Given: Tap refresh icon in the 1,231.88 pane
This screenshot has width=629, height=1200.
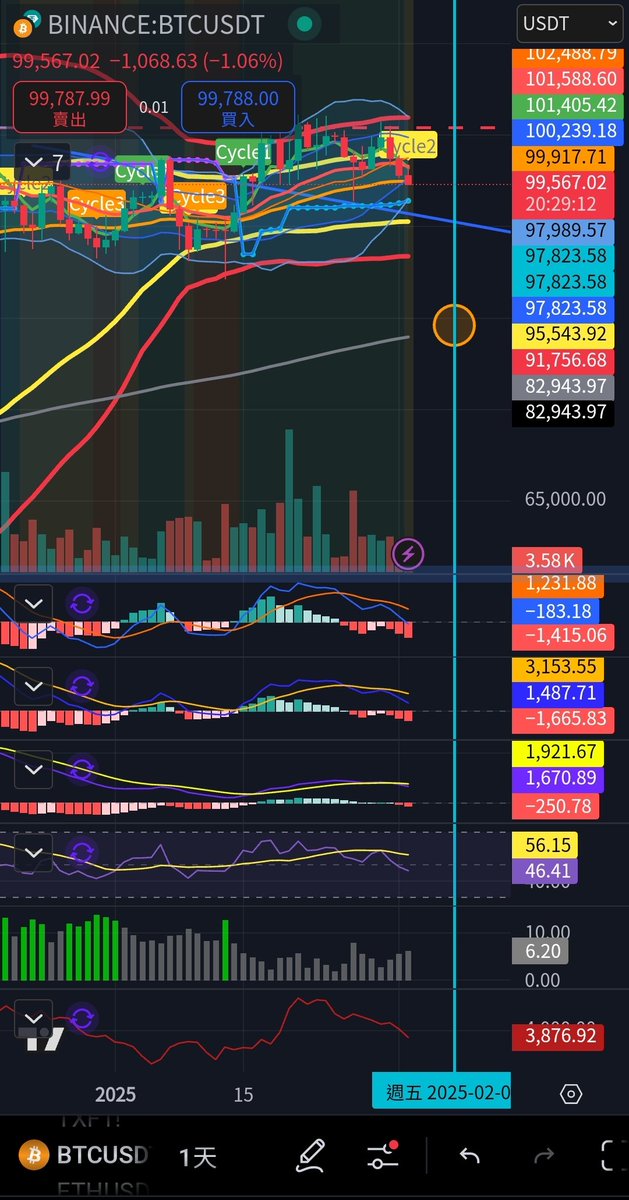Looking at the screenshot, I should pos(82,603).
